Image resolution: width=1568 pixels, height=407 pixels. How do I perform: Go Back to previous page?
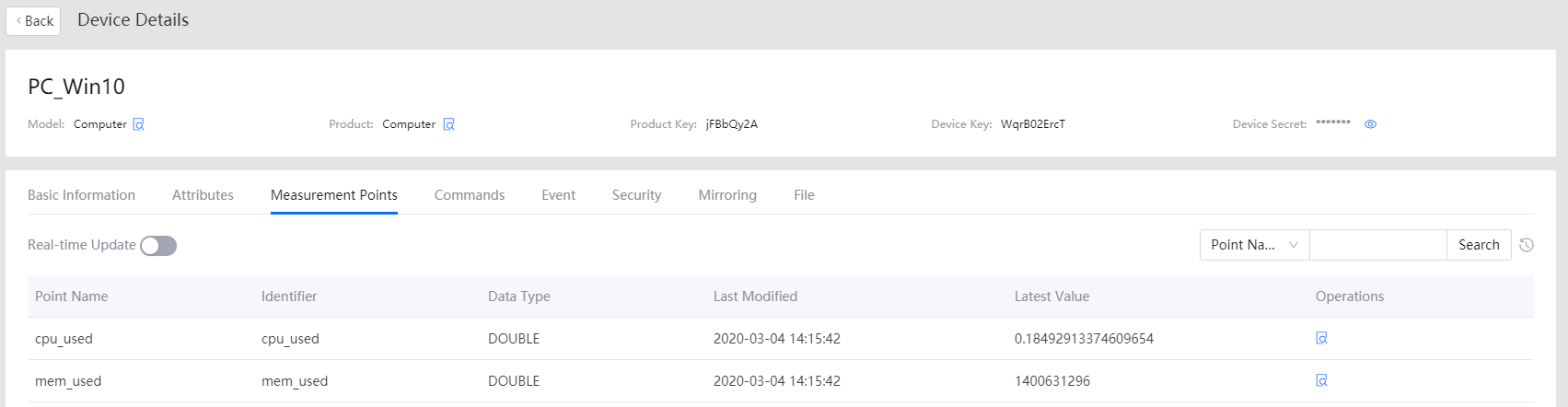pyautogui.click(x=33, y=20)
